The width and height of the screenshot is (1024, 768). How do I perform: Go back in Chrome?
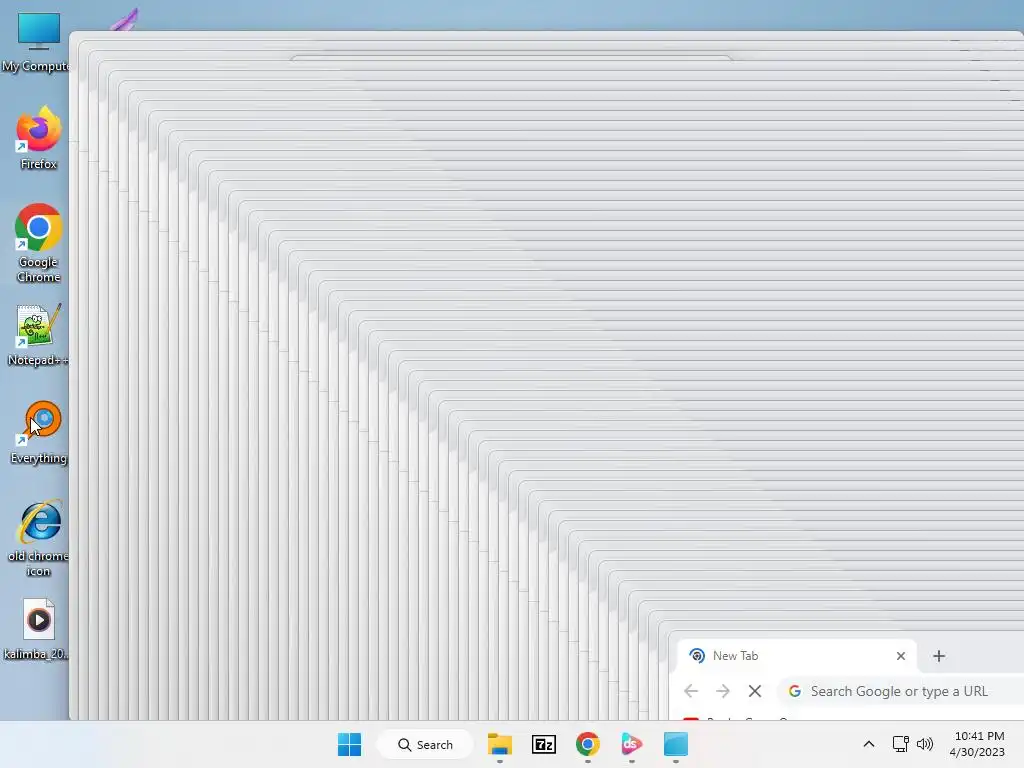[x=691, y=691]
